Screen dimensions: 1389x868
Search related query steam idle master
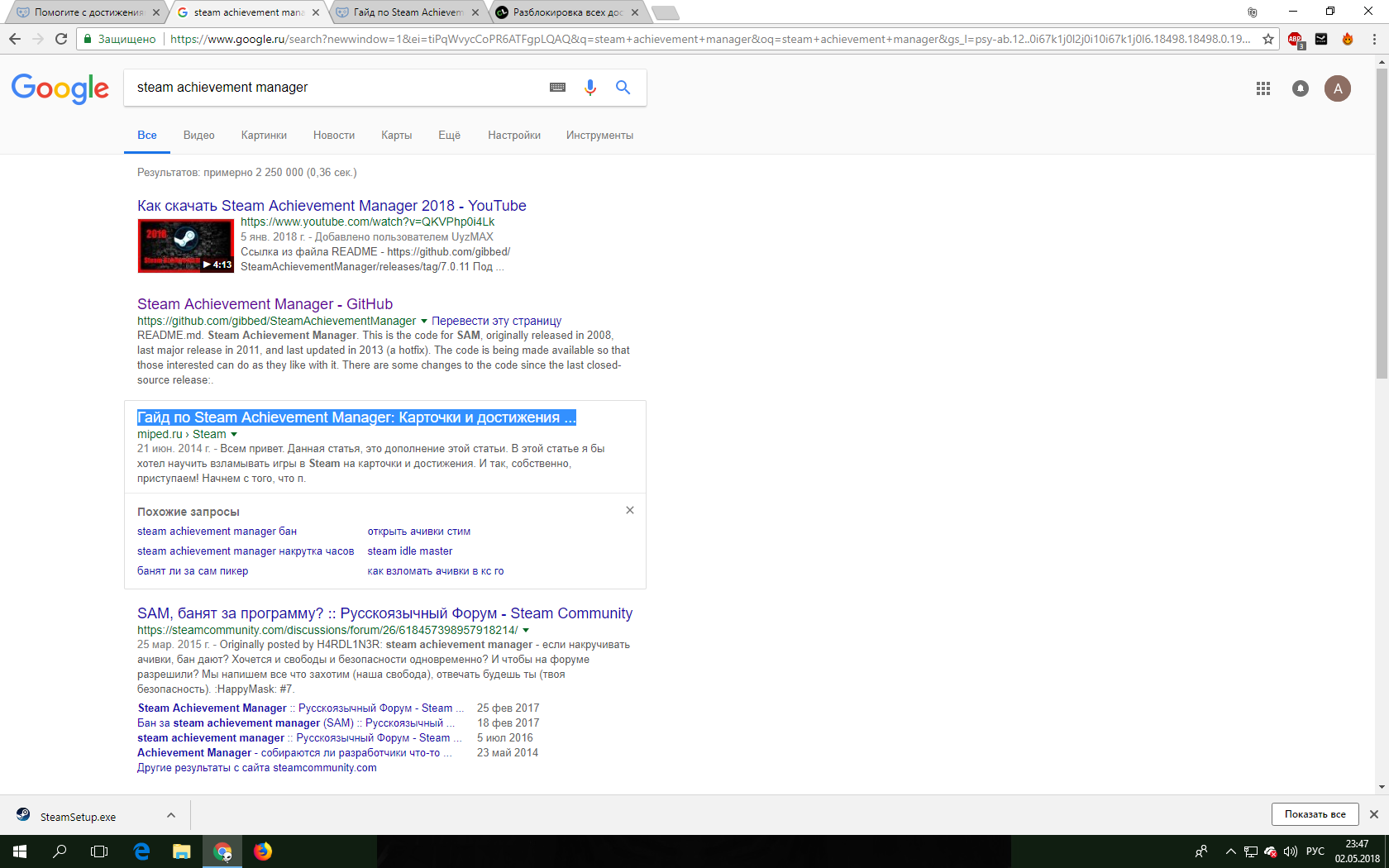(410, 551)
